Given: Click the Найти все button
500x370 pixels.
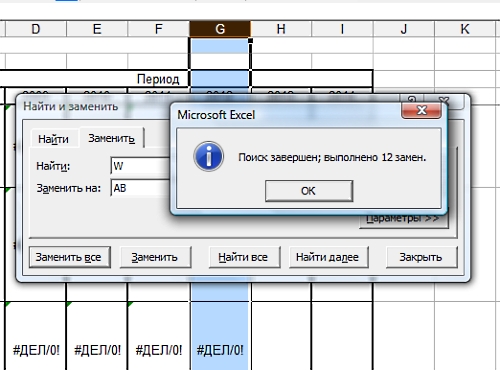Looking at the screenshot, I should 244,257.
